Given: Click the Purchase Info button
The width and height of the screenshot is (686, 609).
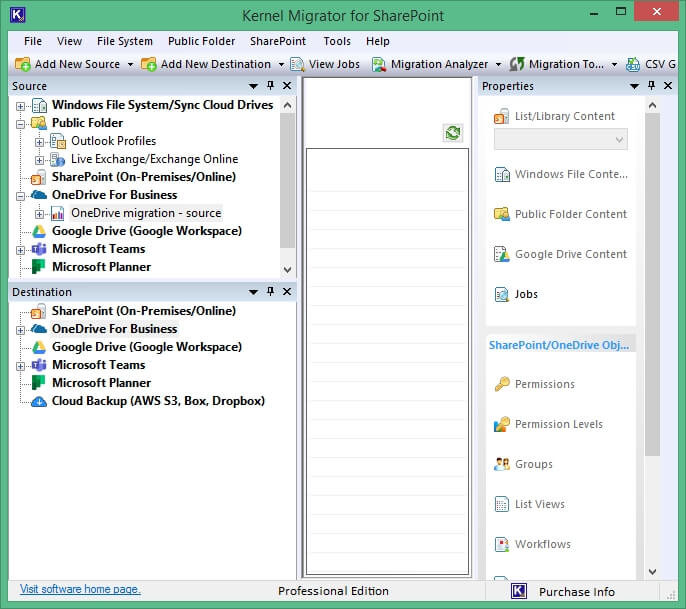Looking at the screenshot, I should pyautogui.click(x=577, y=592).
